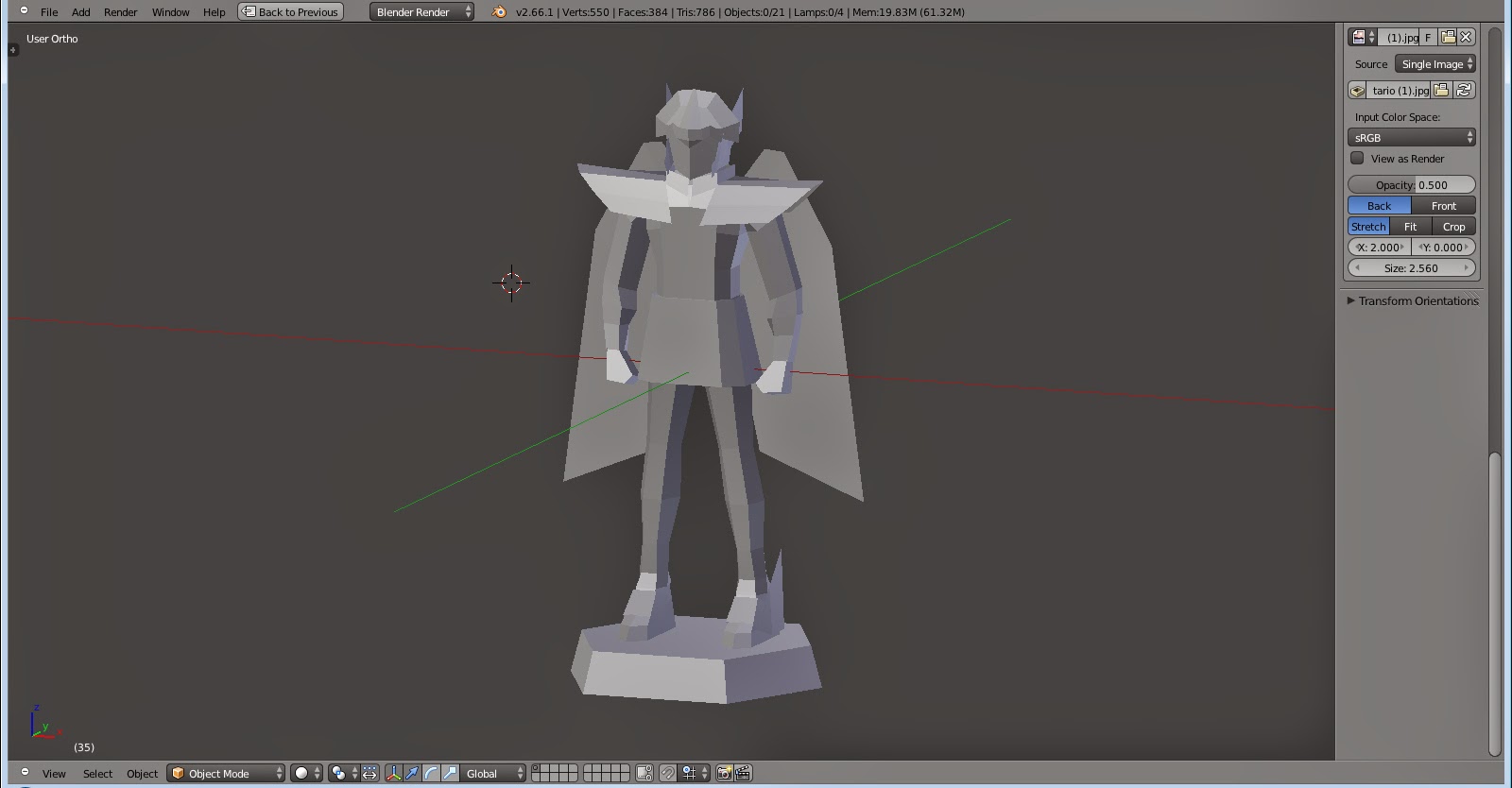1512x788 pixels.
Task: Open snap element type arrows
Action: click(704, 773)
